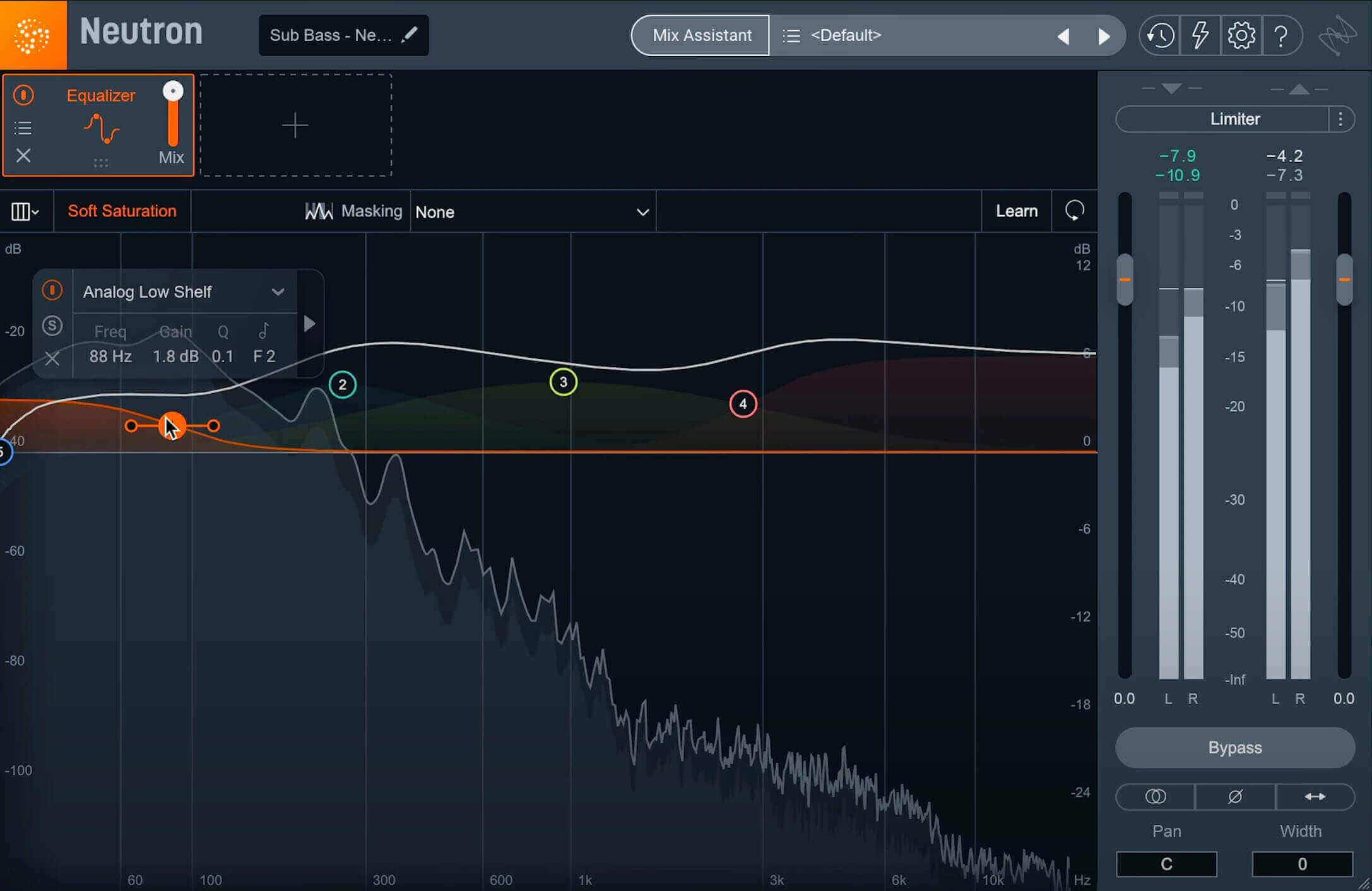Delete the selected band with X
This screenshot has height=891, width=1372.
(x=52, y=359)
